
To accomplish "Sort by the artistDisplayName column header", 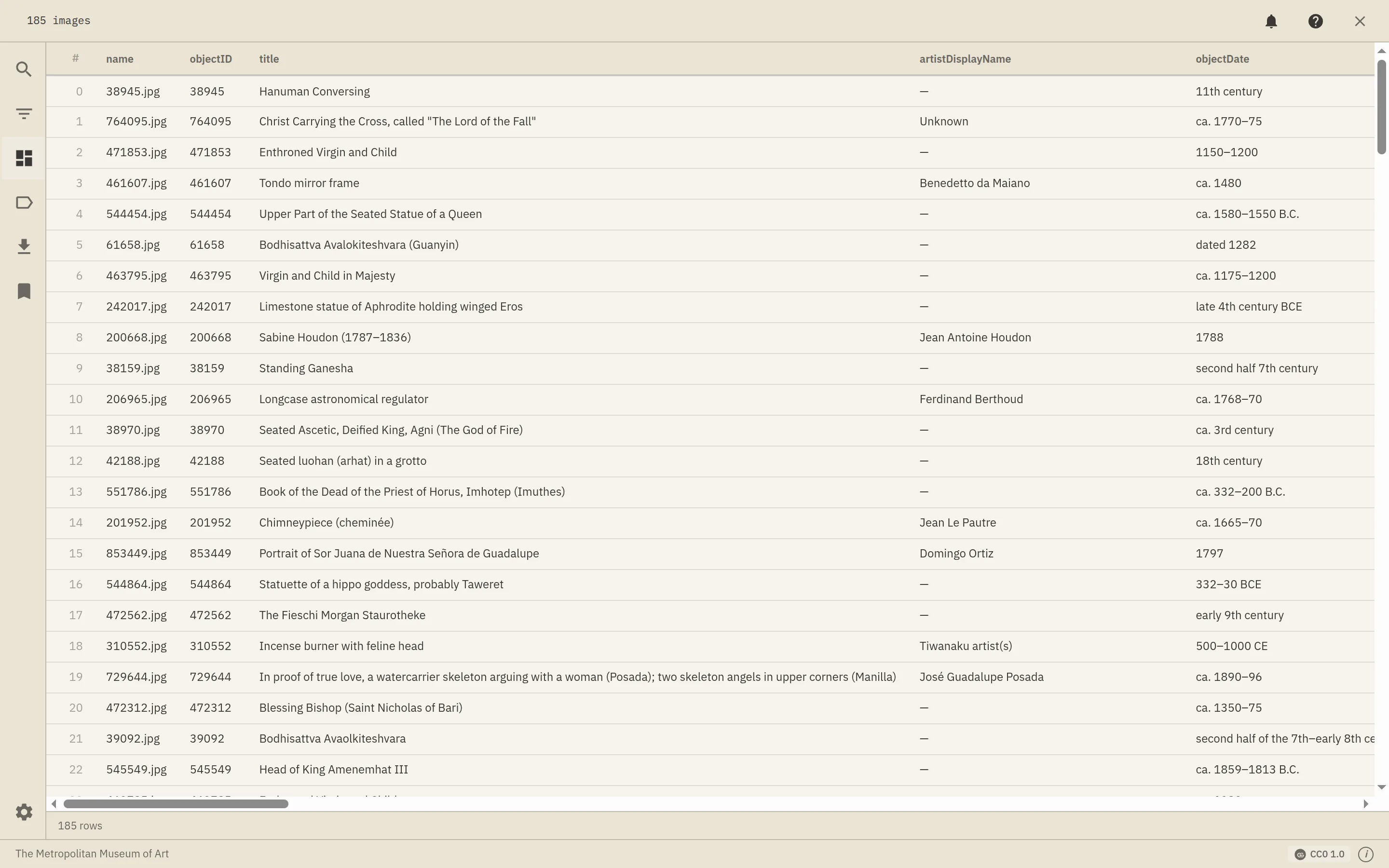I will point(965,59).
